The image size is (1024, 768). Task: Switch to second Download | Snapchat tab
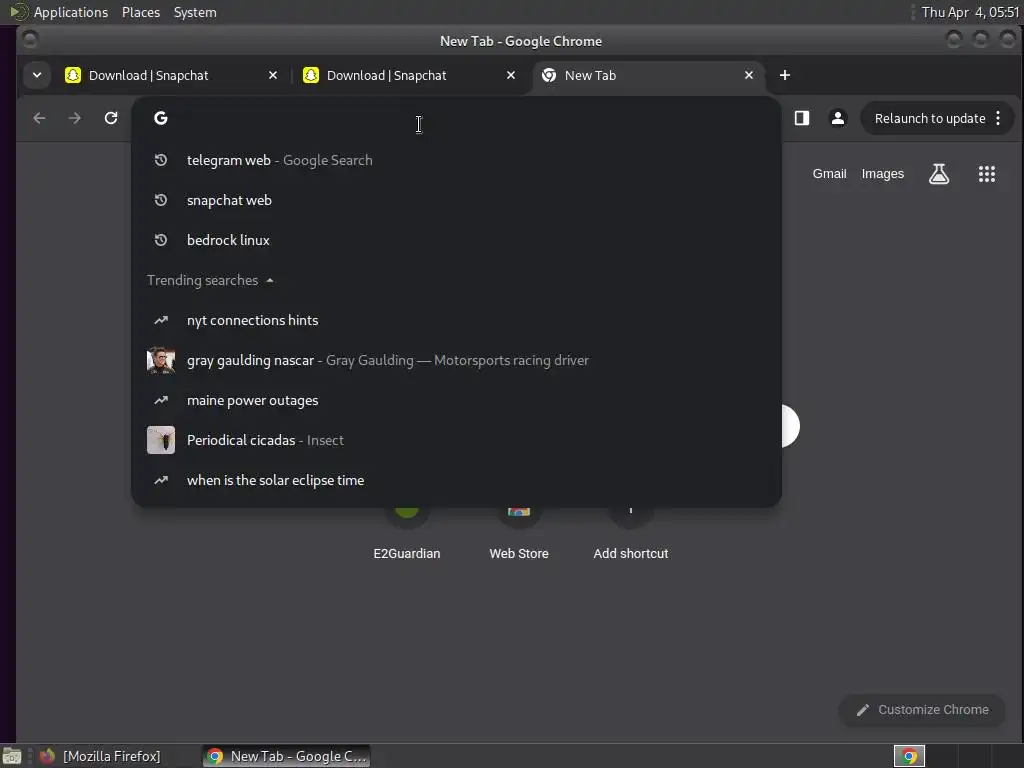click(x=409, y=75)
